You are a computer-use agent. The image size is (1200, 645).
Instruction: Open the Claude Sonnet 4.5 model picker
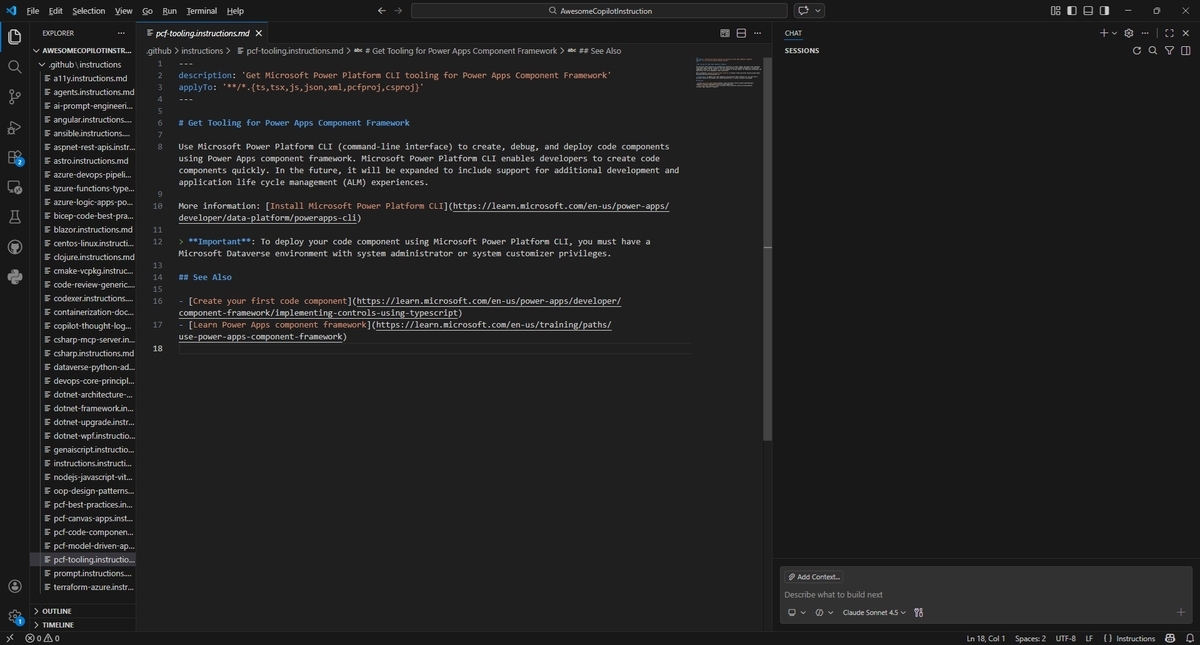[874, 613]
